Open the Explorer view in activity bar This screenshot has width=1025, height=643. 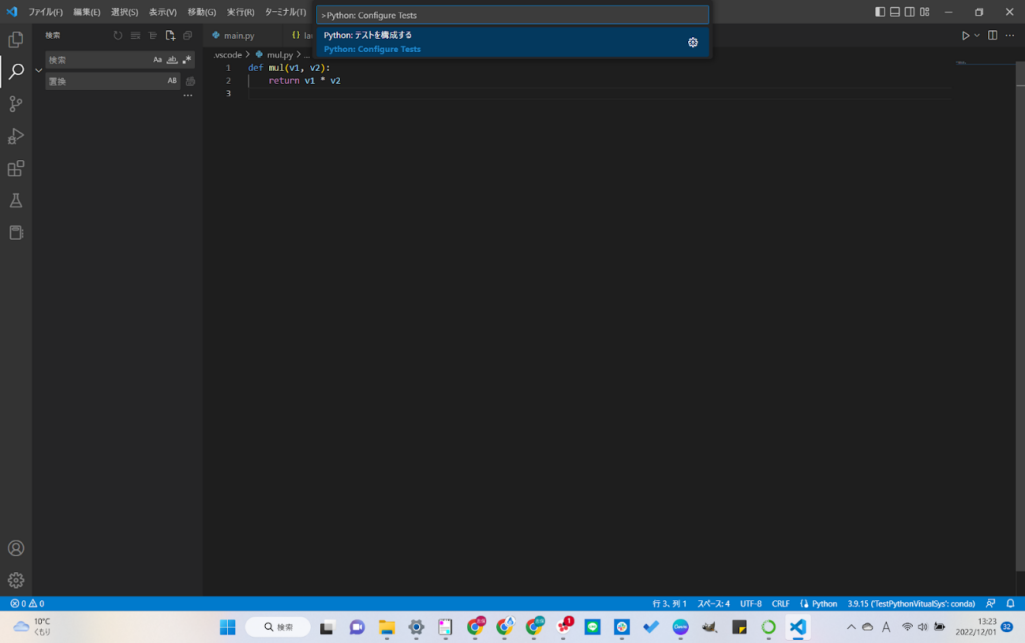[16, 39]
